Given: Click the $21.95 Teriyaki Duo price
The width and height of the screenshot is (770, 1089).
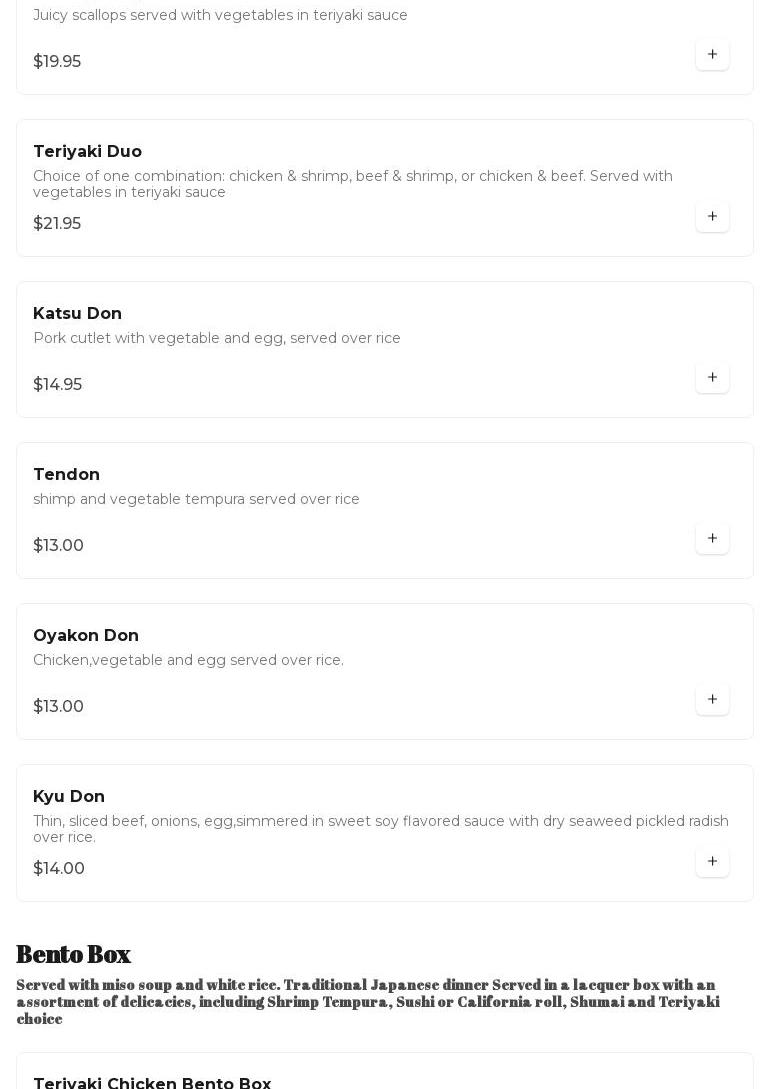Looking at the screenshot, I should [x=57, y=224].
